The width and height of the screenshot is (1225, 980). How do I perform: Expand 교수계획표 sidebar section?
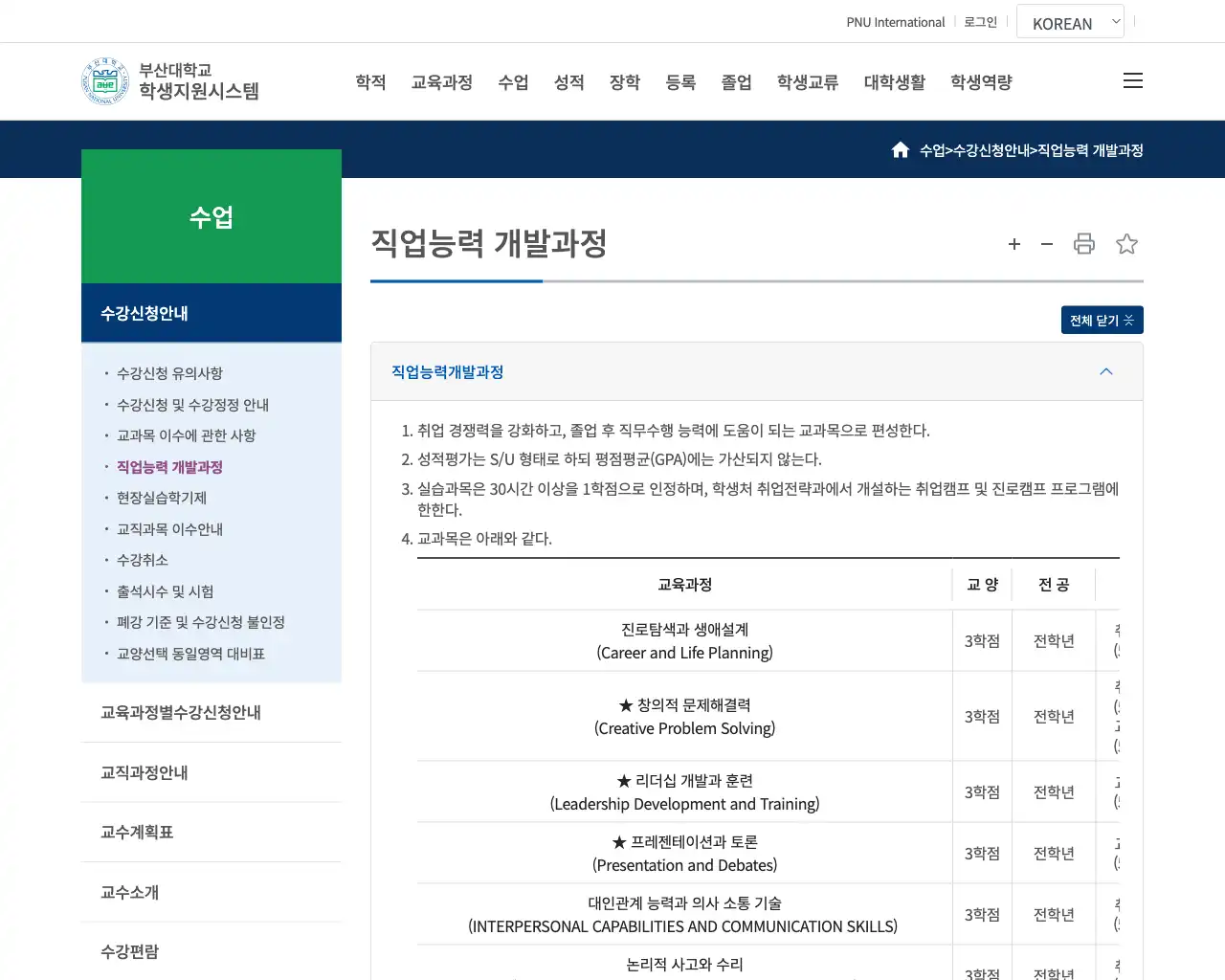212,832
